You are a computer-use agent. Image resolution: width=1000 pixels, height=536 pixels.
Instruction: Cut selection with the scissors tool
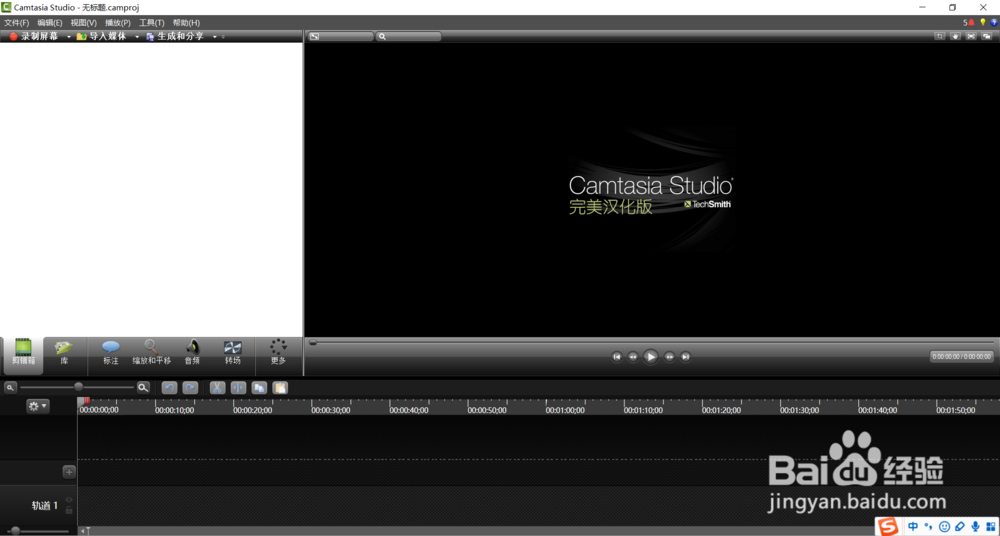pyautogui.click(x=217, y=387)
